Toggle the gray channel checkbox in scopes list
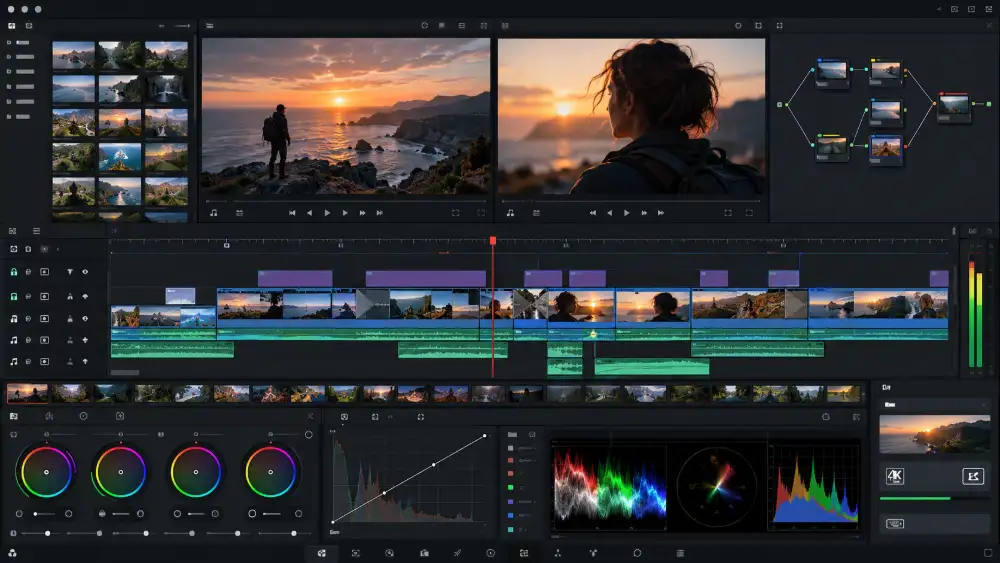Image resolution: width=1000 pixels, height=563 pixels. pyautogui.click(x=510, y=448)
